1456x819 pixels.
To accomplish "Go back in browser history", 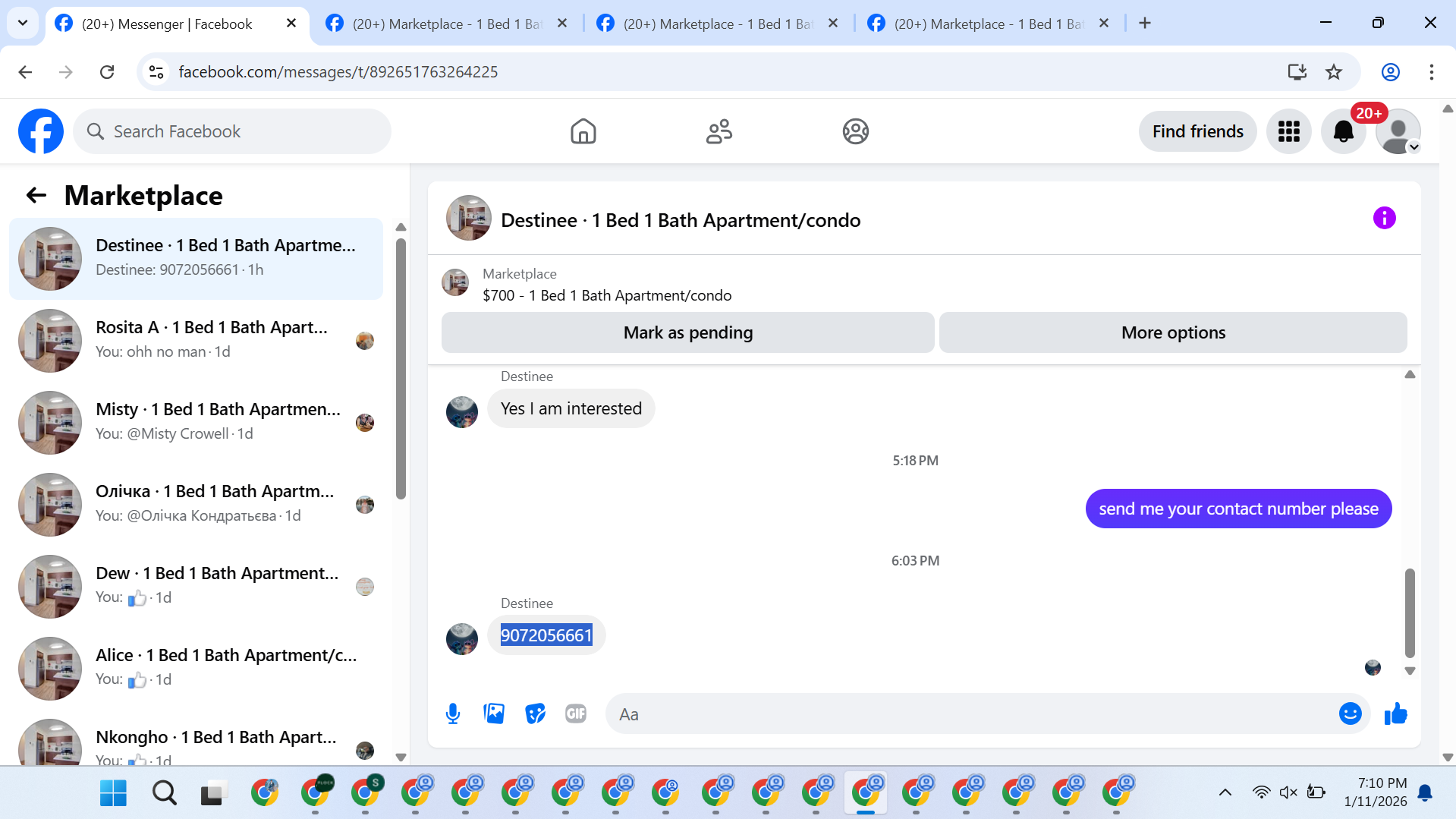I will [x=25, y=72].
